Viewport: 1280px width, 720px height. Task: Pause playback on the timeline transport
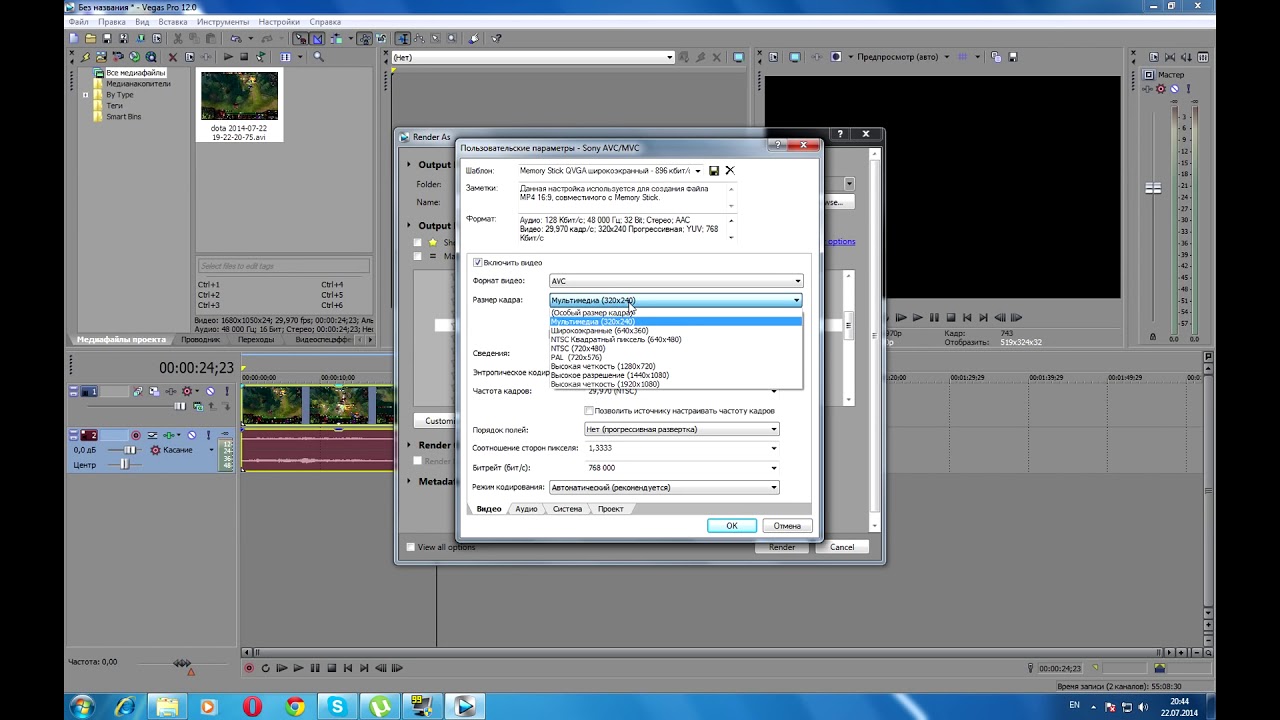coord(315,668)
